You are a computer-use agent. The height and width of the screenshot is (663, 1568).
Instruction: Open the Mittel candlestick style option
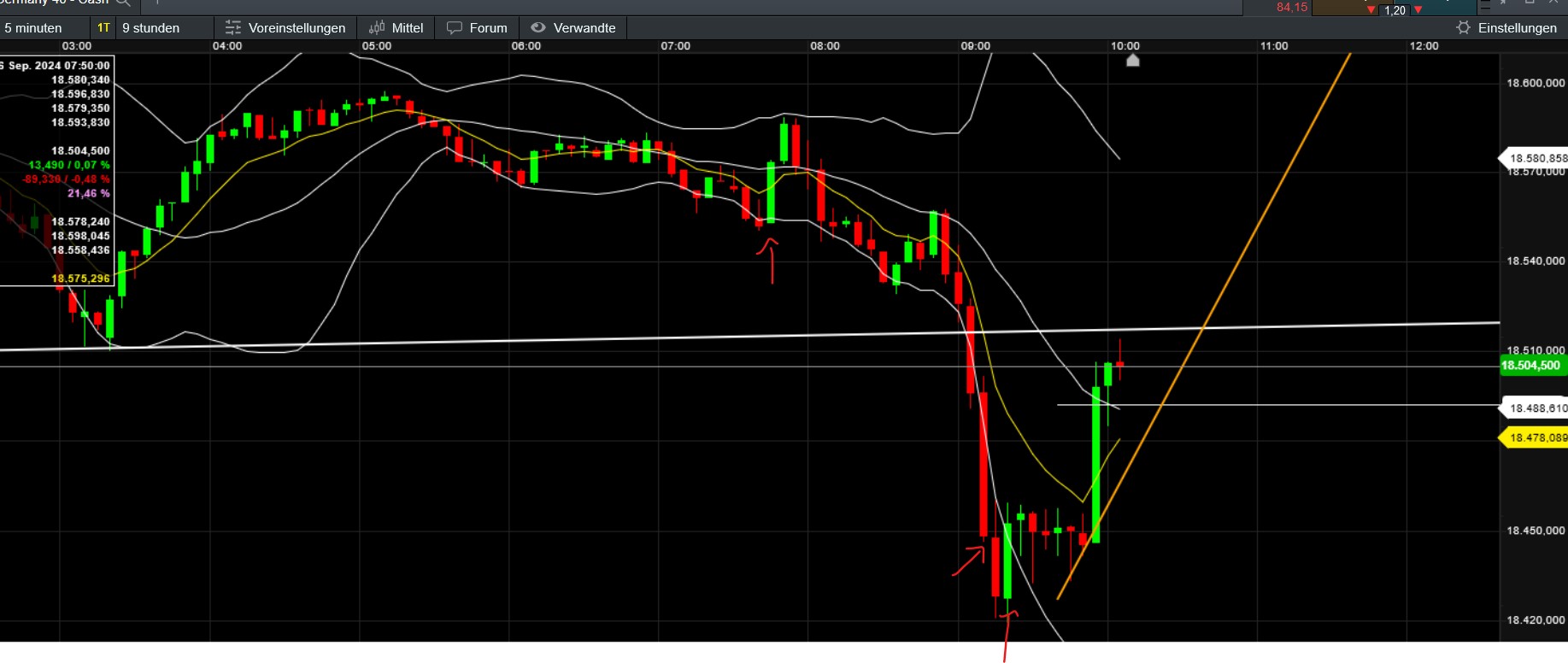pos(396,28)
